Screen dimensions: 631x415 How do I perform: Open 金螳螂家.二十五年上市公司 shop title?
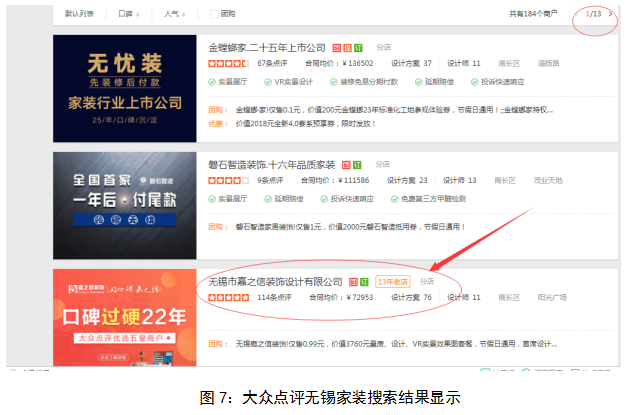(267, 48)
